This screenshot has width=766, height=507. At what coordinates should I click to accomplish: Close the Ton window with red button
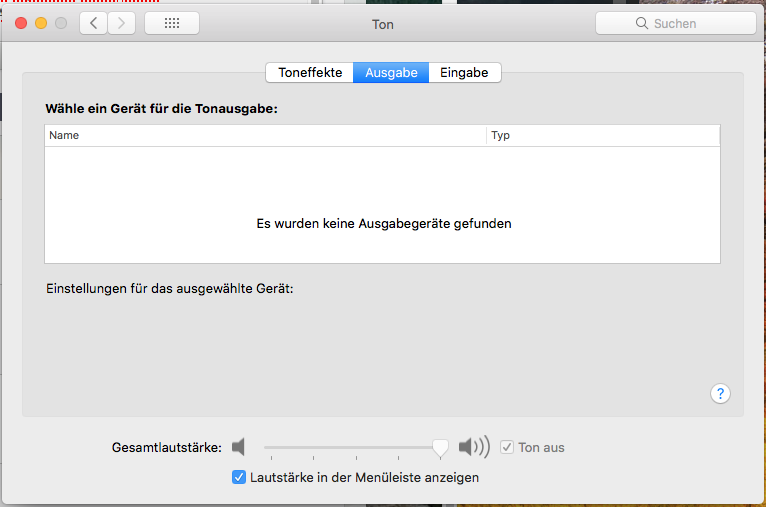coord(21,23)
